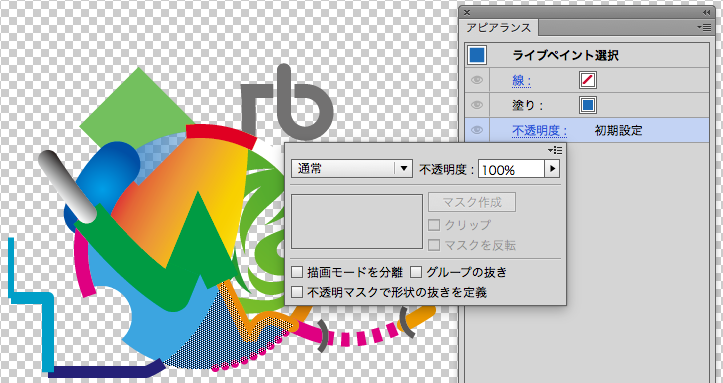Enable the クリップ checkbox

(x=434, y=225)
